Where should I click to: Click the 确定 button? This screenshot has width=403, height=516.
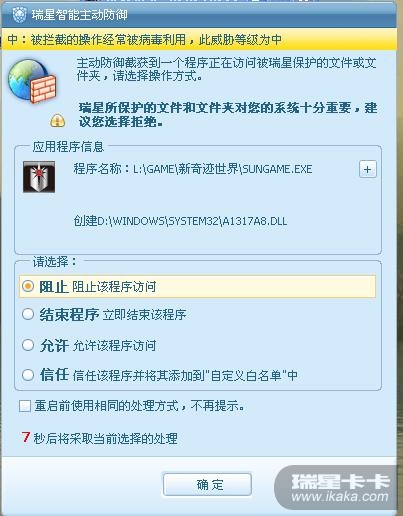(x=207, y=485)
